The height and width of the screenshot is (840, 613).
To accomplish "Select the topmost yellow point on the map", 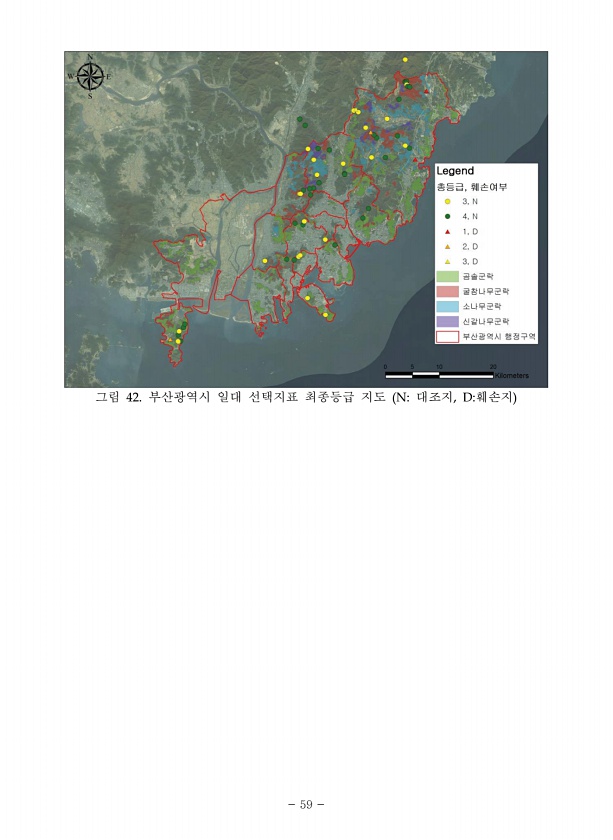I will tap(405, 60).
